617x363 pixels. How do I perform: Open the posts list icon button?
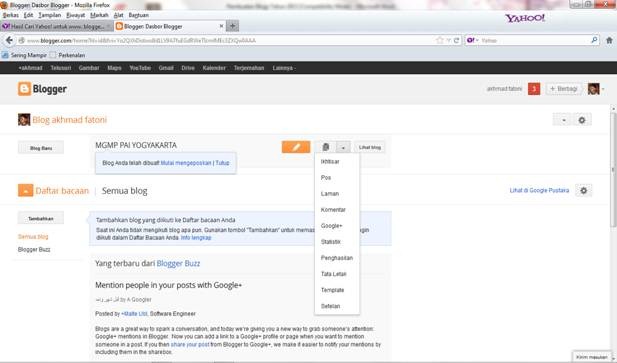[x=325, y=147]
